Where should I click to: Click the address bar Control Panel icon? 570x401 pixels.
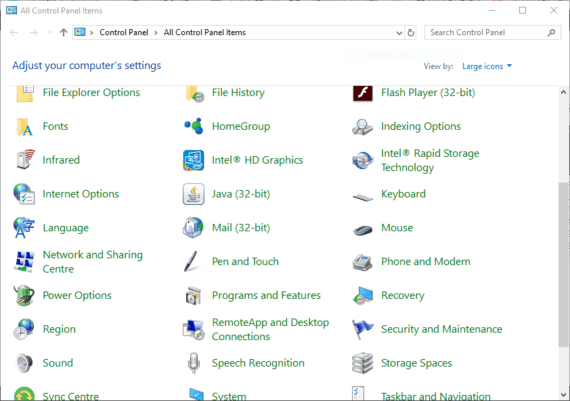coord(80,32)
